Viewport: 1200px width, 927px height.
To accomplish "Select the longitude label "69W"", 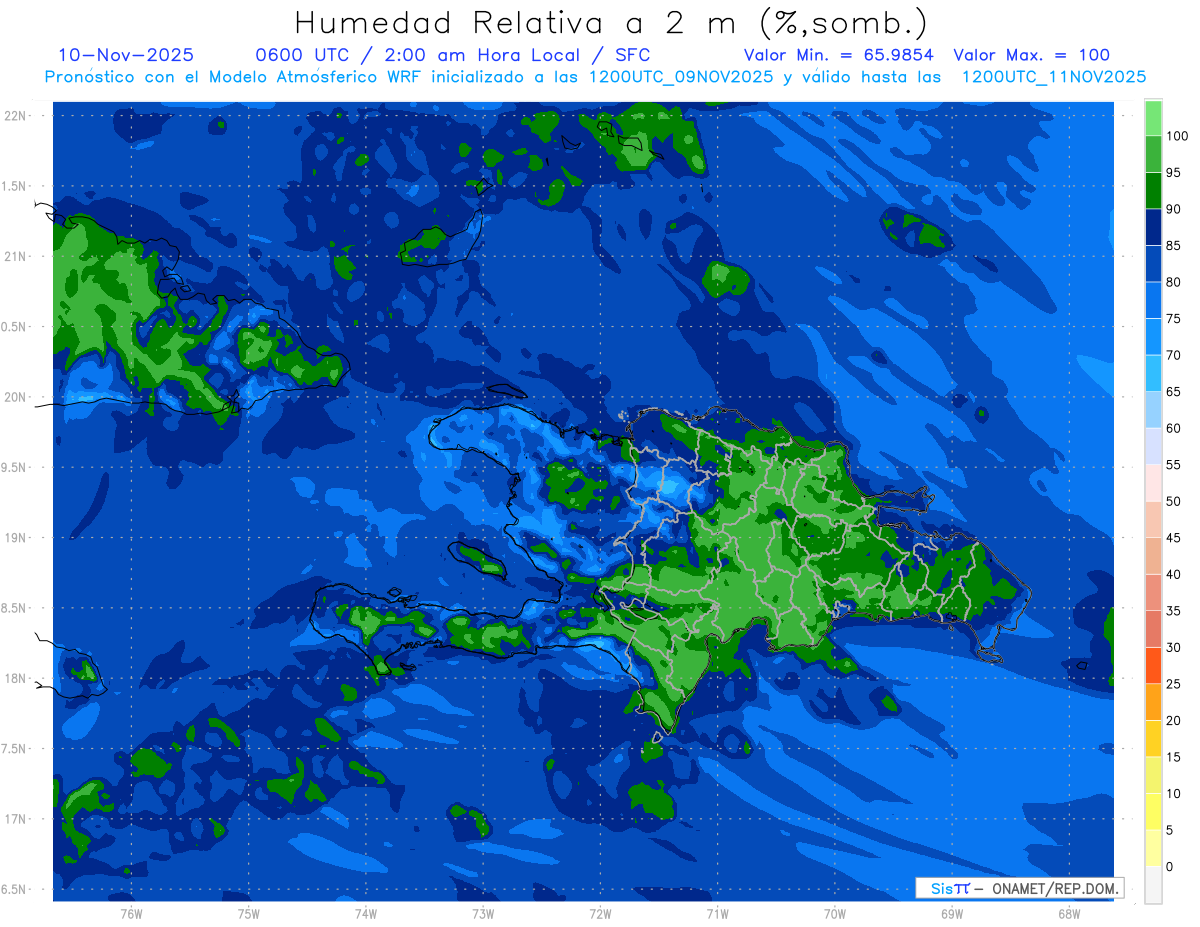I will pyautogui.click(x=952, y=913).
